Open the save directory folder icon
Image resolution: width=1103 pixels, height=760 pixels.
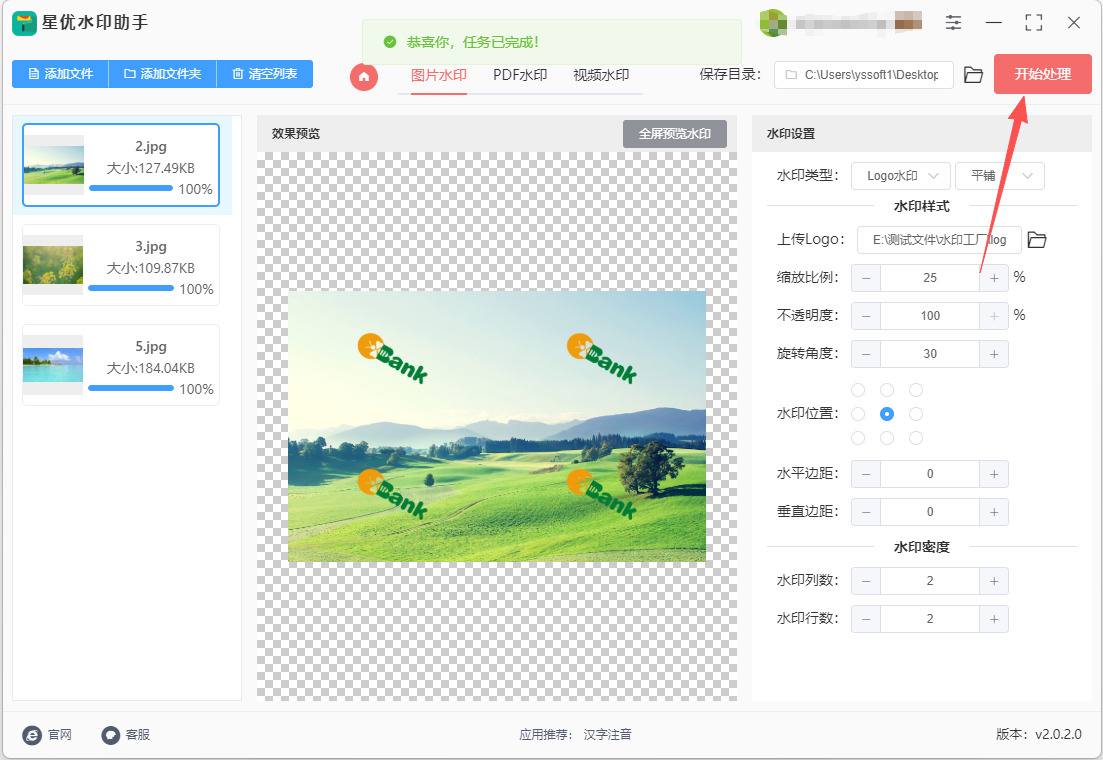click(x=973, y=75)
